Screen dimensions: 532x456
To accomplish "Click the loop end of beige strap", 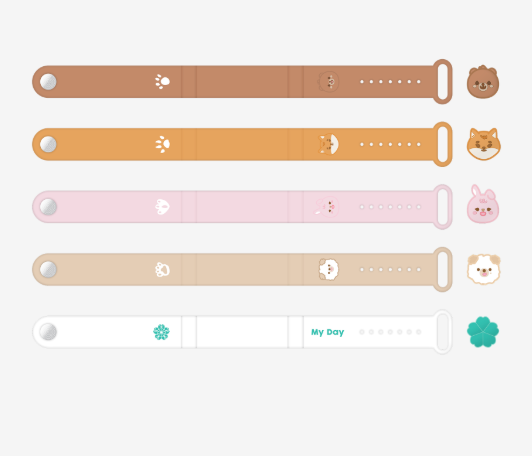I will (442, 269).
